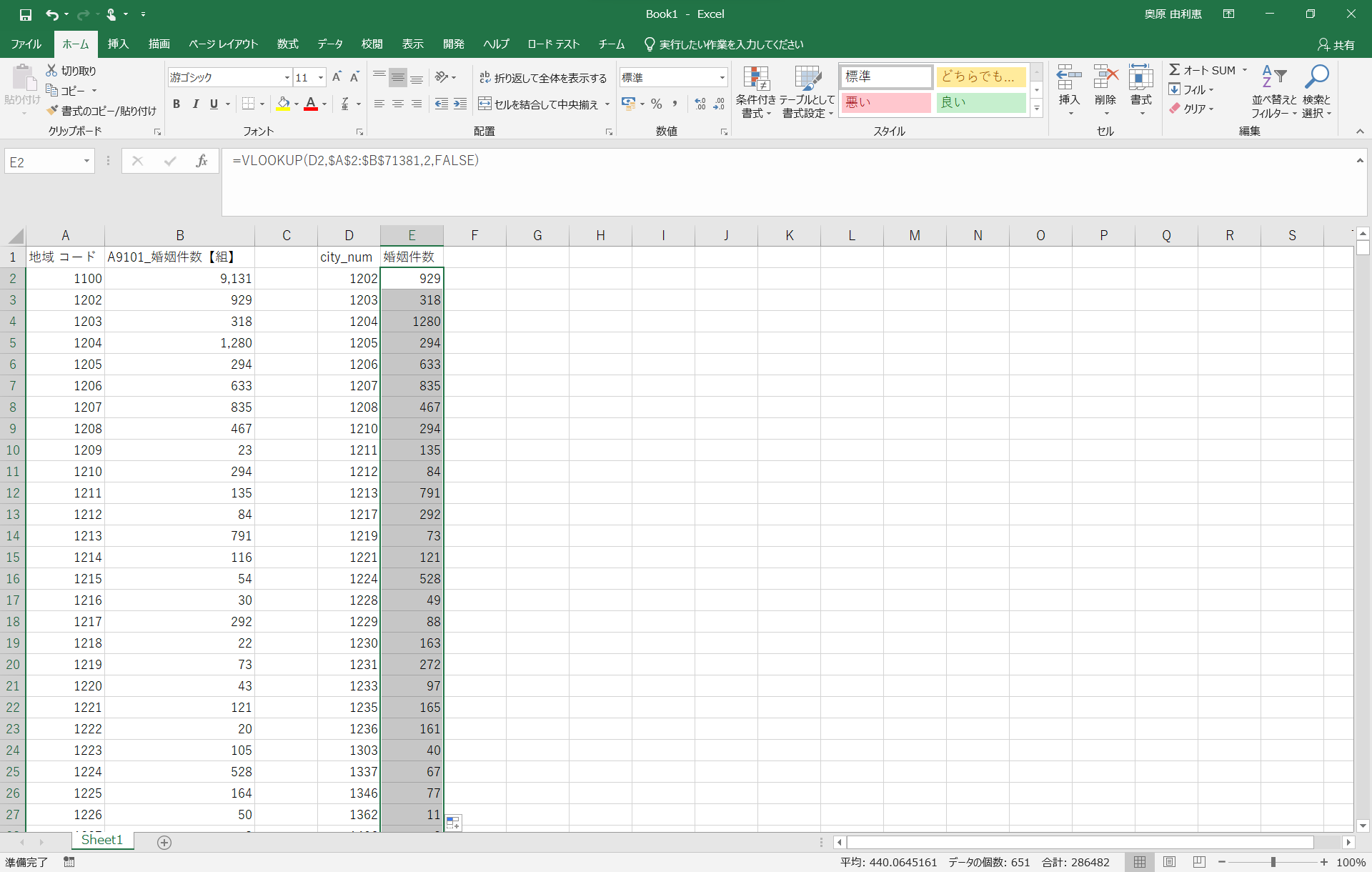Open the number format dropdown showing 標準
Viewport: 1372px width, 872px height.
tap(722, 78)
